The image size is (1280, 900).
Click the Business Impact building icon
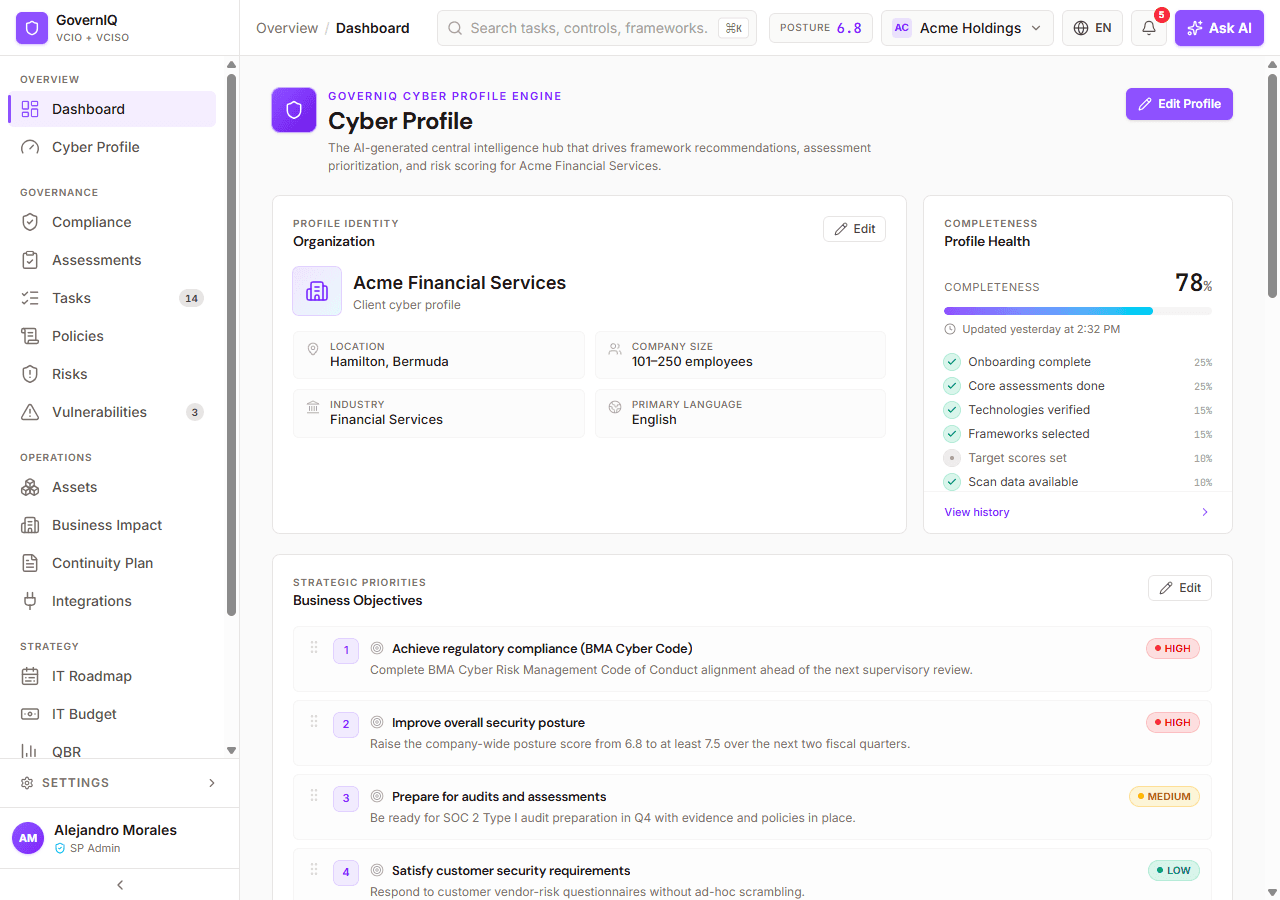coord(30,525)
